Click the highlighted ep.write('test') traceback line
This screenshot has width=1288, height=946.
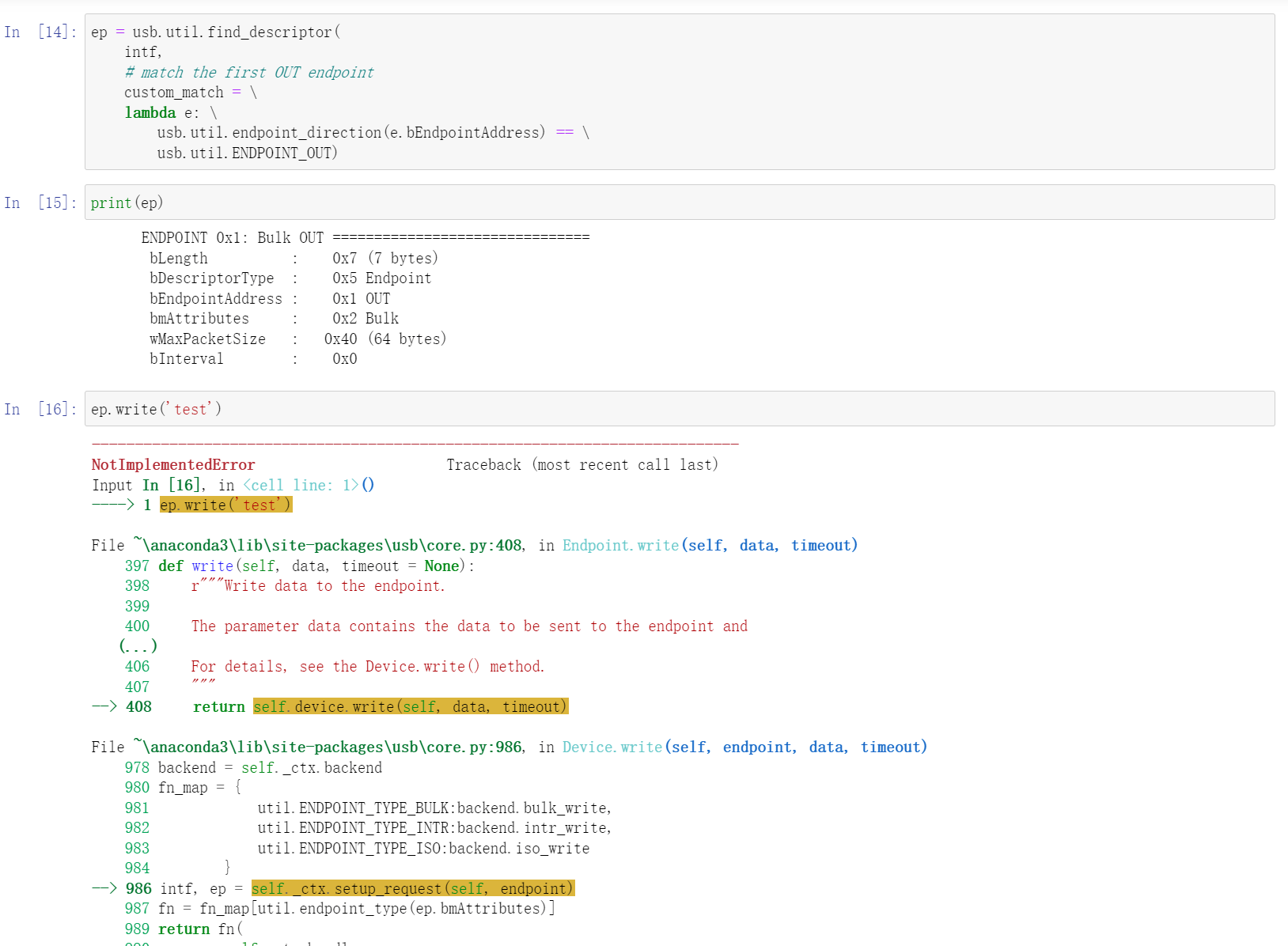click(x=226, y=505)
